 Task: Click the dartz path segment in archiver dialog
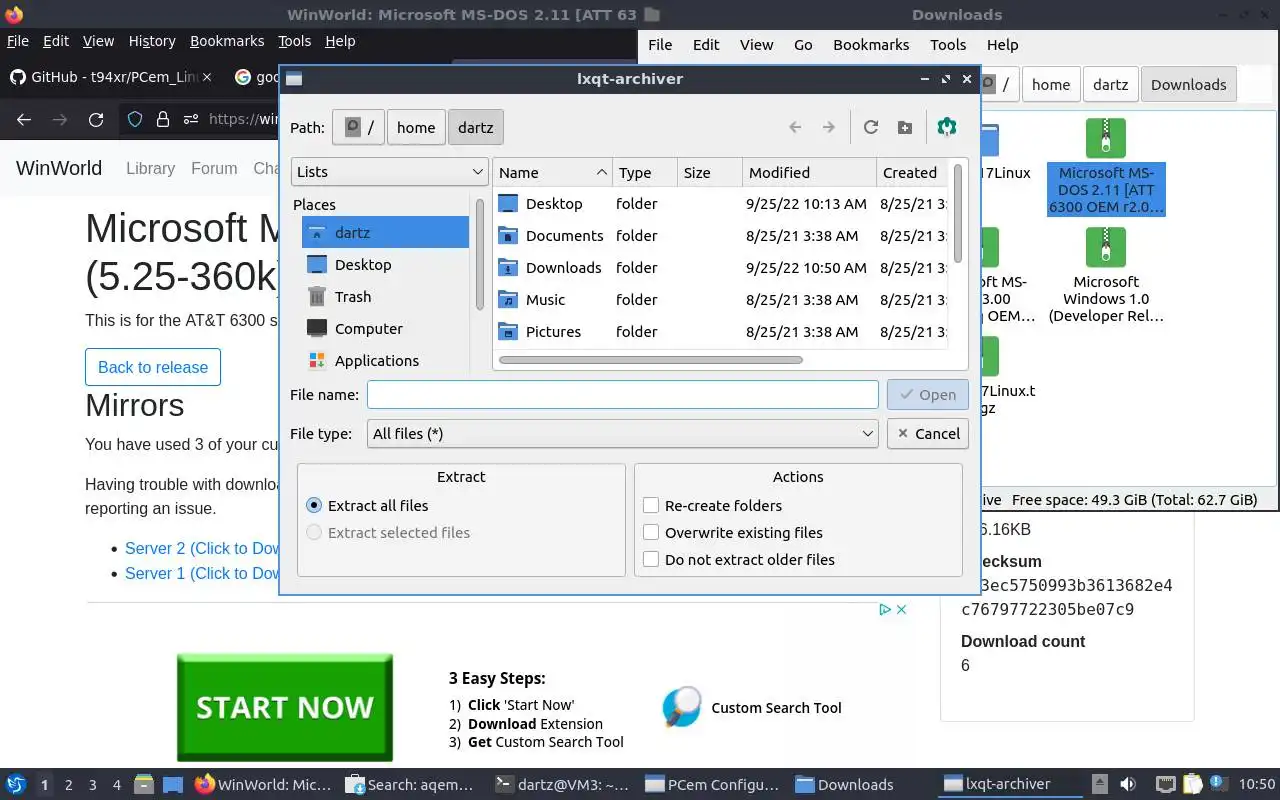click(476, 127)
